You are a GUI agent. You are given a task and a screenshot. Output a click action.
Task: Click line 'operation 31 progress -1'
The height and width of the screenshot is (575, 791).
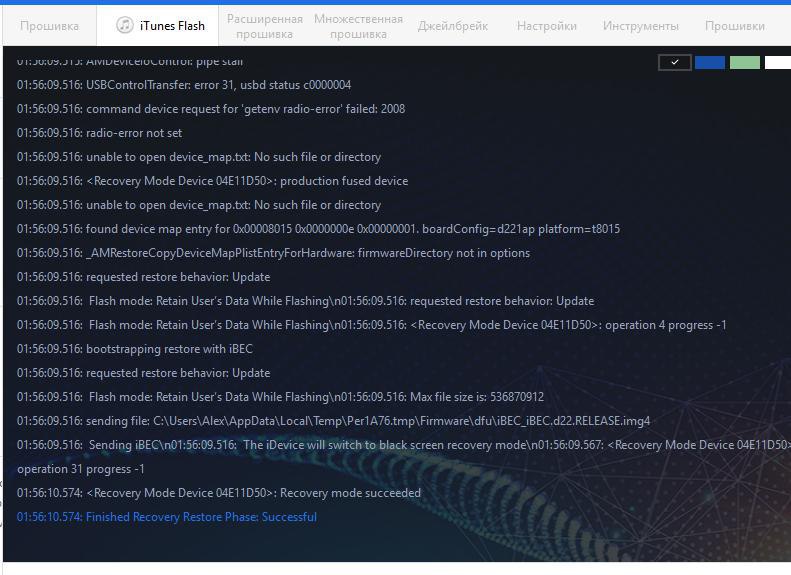(81, 469)
